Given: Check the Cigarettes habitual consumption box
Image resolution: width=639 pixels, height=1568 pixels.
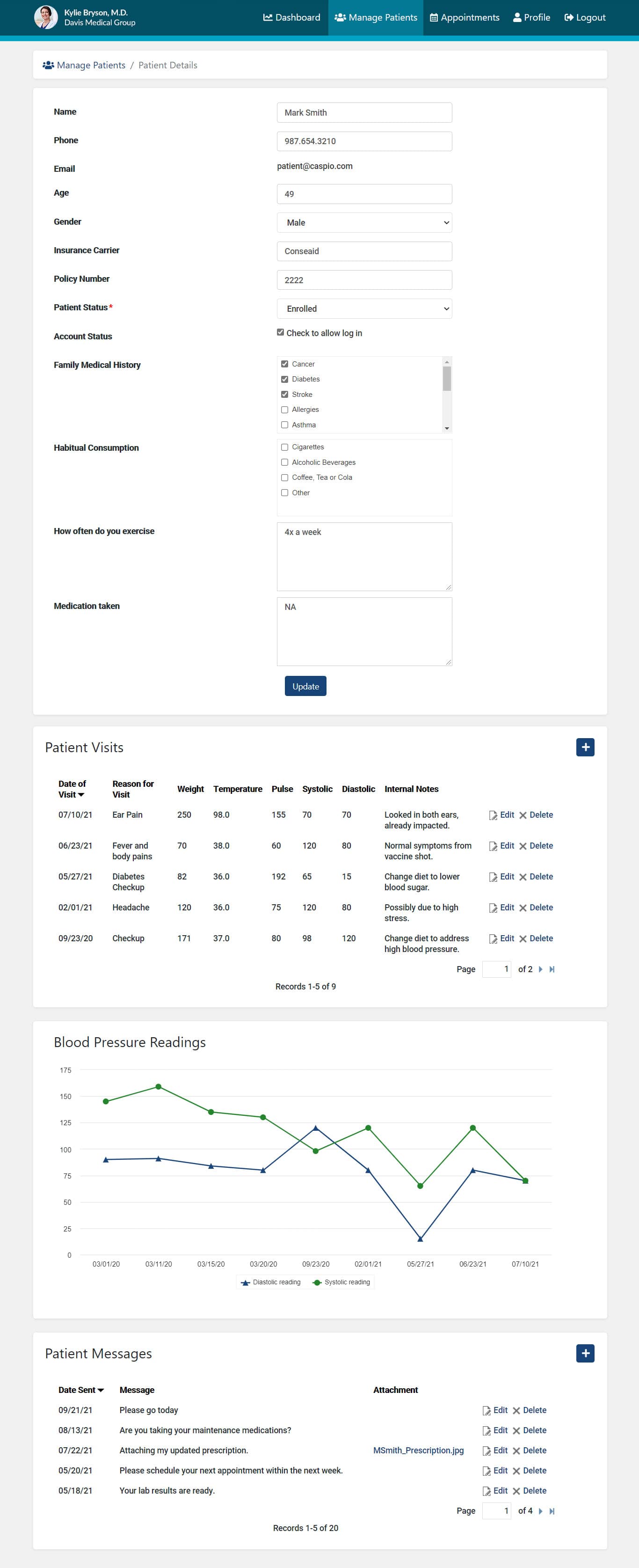Looking at the screenshot, I should tap(284, 447).
